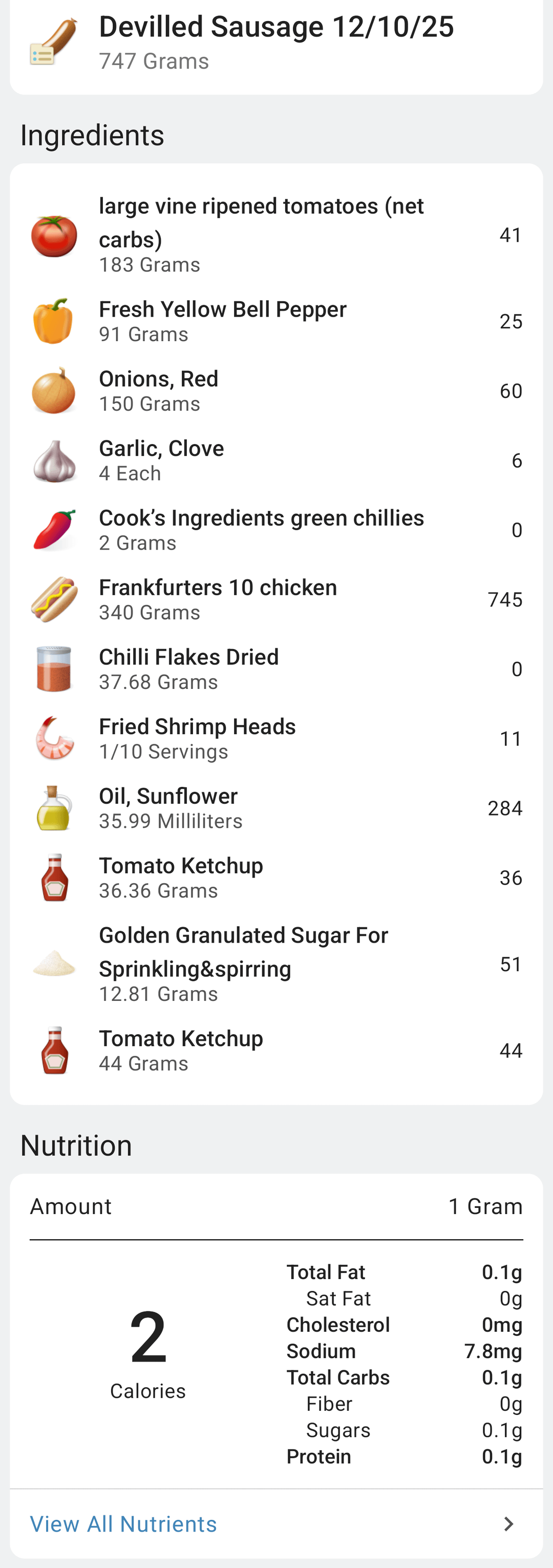Tap the Onions, Red ingredient name
The image size is (553, 1568).
point(158,379)
